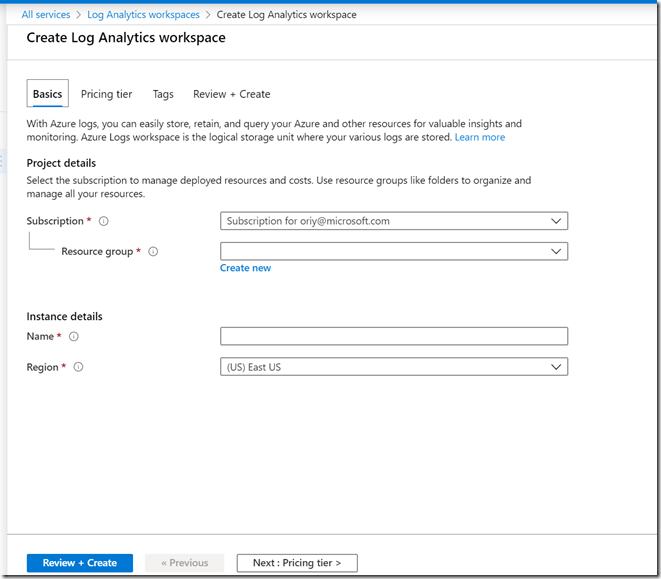
Task: Click the Previous button
Action: (185, 563)
